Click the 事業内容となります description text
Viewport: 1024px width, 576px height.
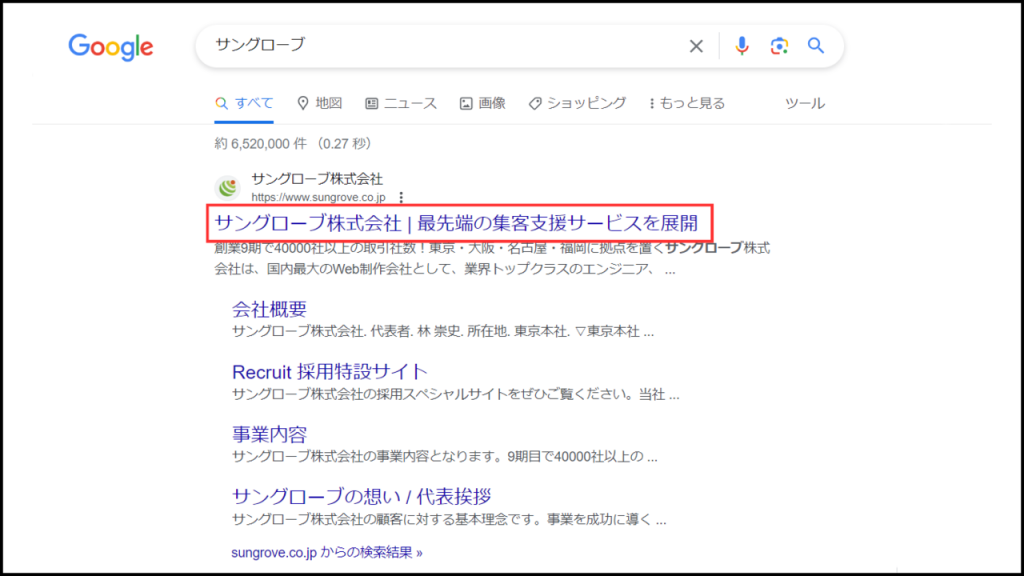coord(445,456)
